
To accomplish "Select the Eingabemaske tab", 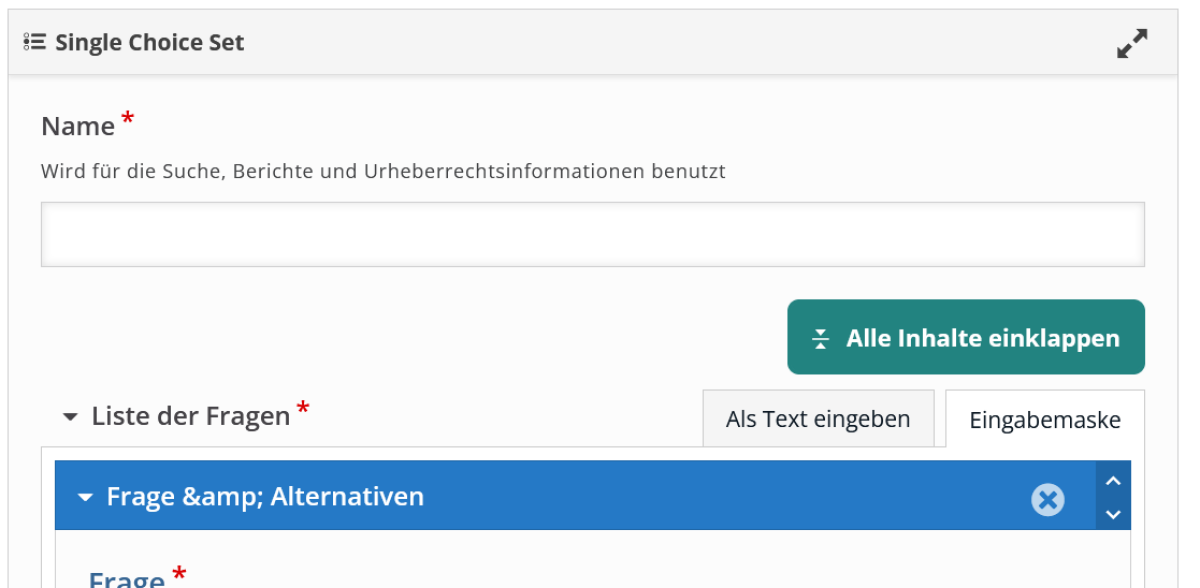I will coord(1044,420).
